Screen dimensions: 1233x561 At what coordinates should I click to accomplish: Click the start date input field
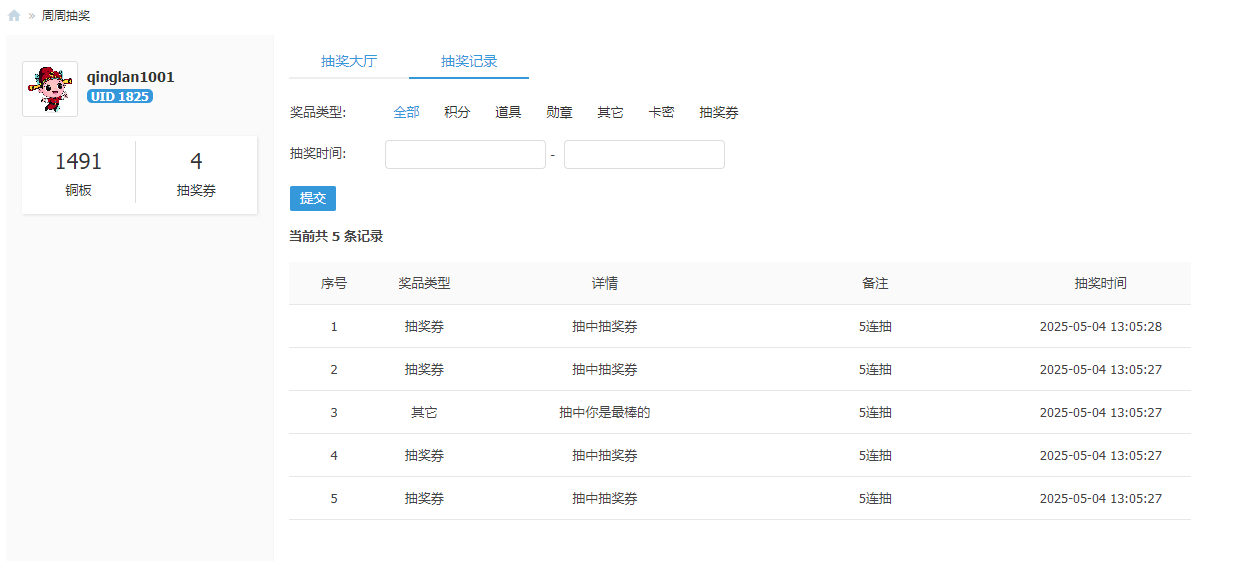click(x=465, y=155)
